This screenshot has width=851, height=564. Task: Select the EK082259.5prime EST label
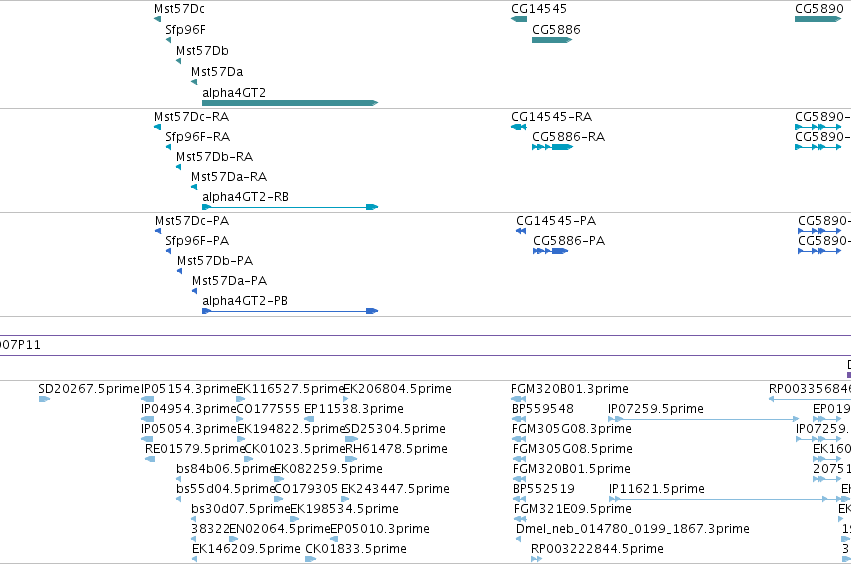[x=328, y=469]
